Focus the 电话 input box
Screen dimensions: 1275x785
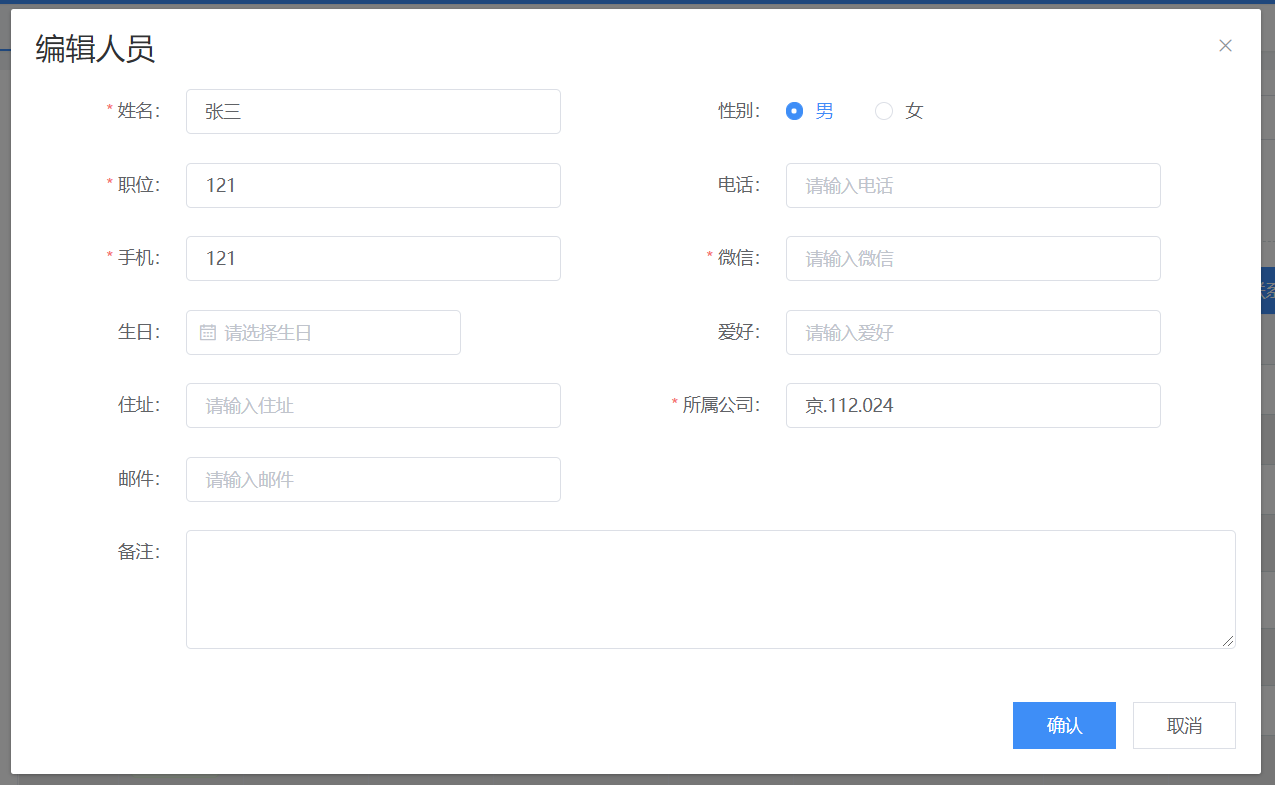[972, 185]
